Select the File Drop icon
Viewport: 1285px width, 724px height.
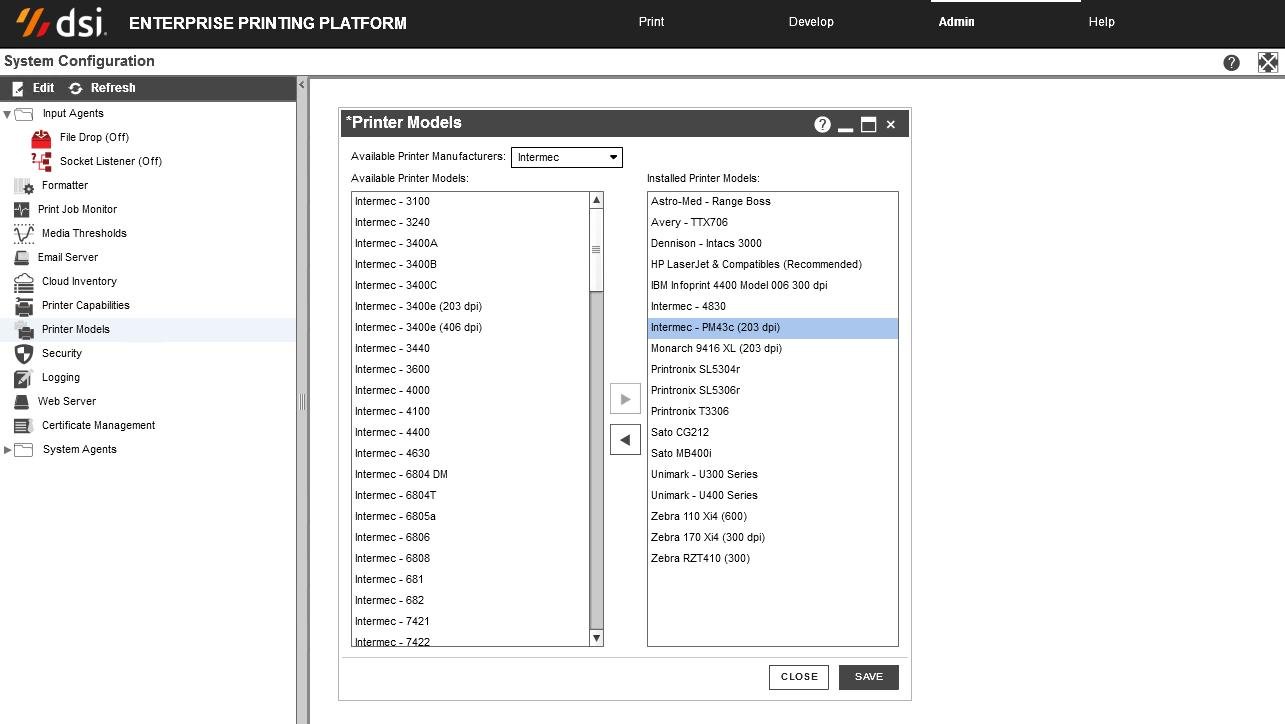tap(41, 137)
